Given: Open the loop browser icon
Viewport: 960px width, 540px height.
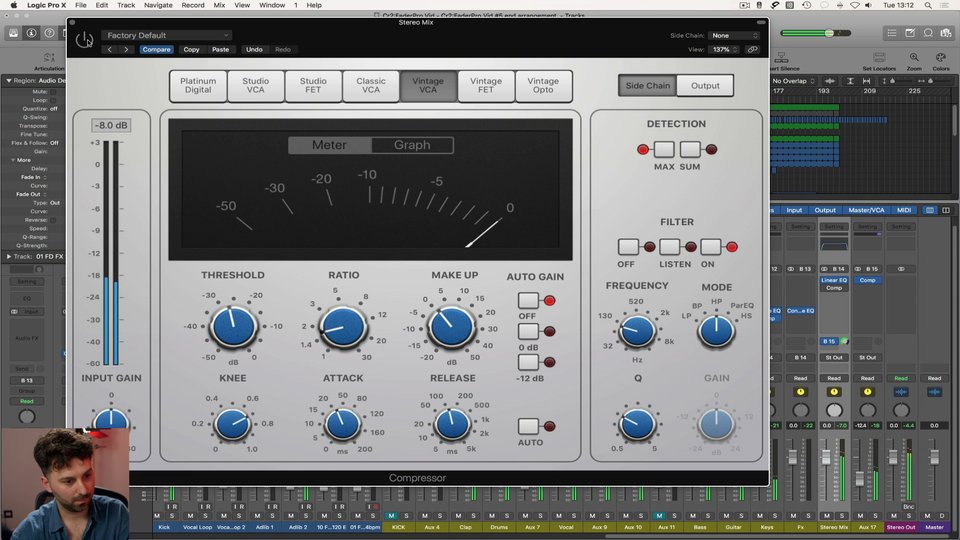Looking at the screenshot, I should (928, 33).
